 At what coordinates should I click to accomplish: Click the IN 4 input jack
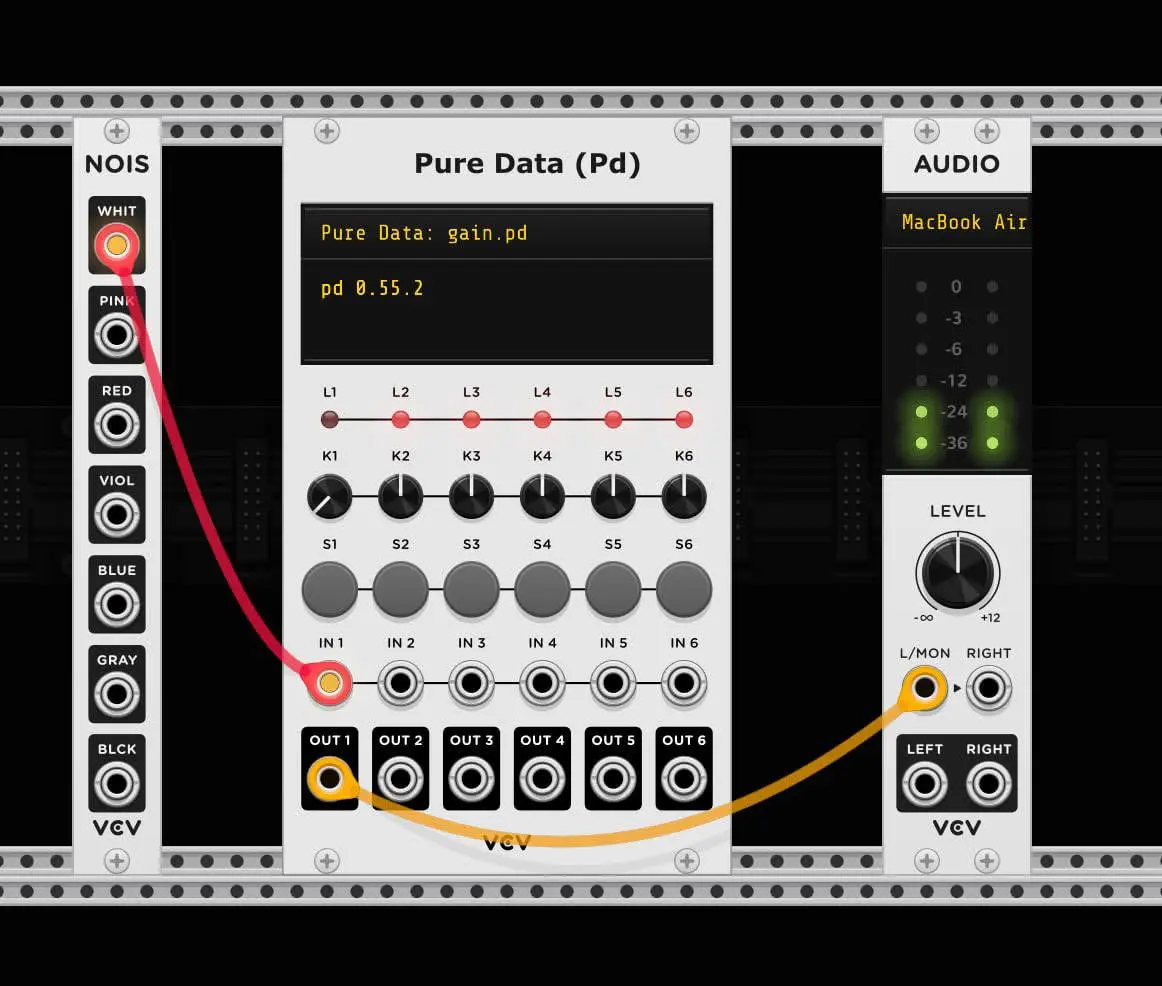[542, 682]
